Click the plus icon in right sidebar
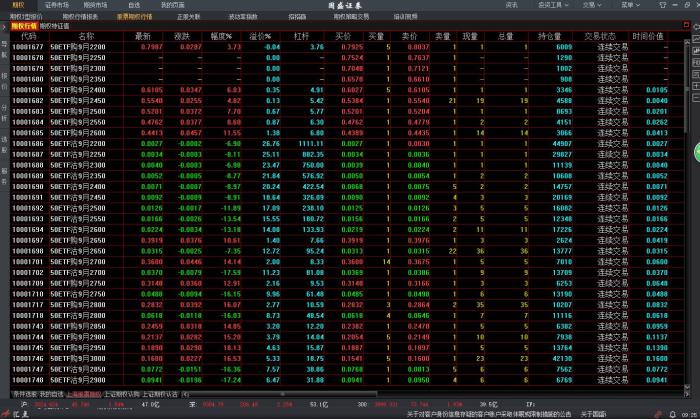The height and width of the screenshot is (419, 700). point(696,86)
